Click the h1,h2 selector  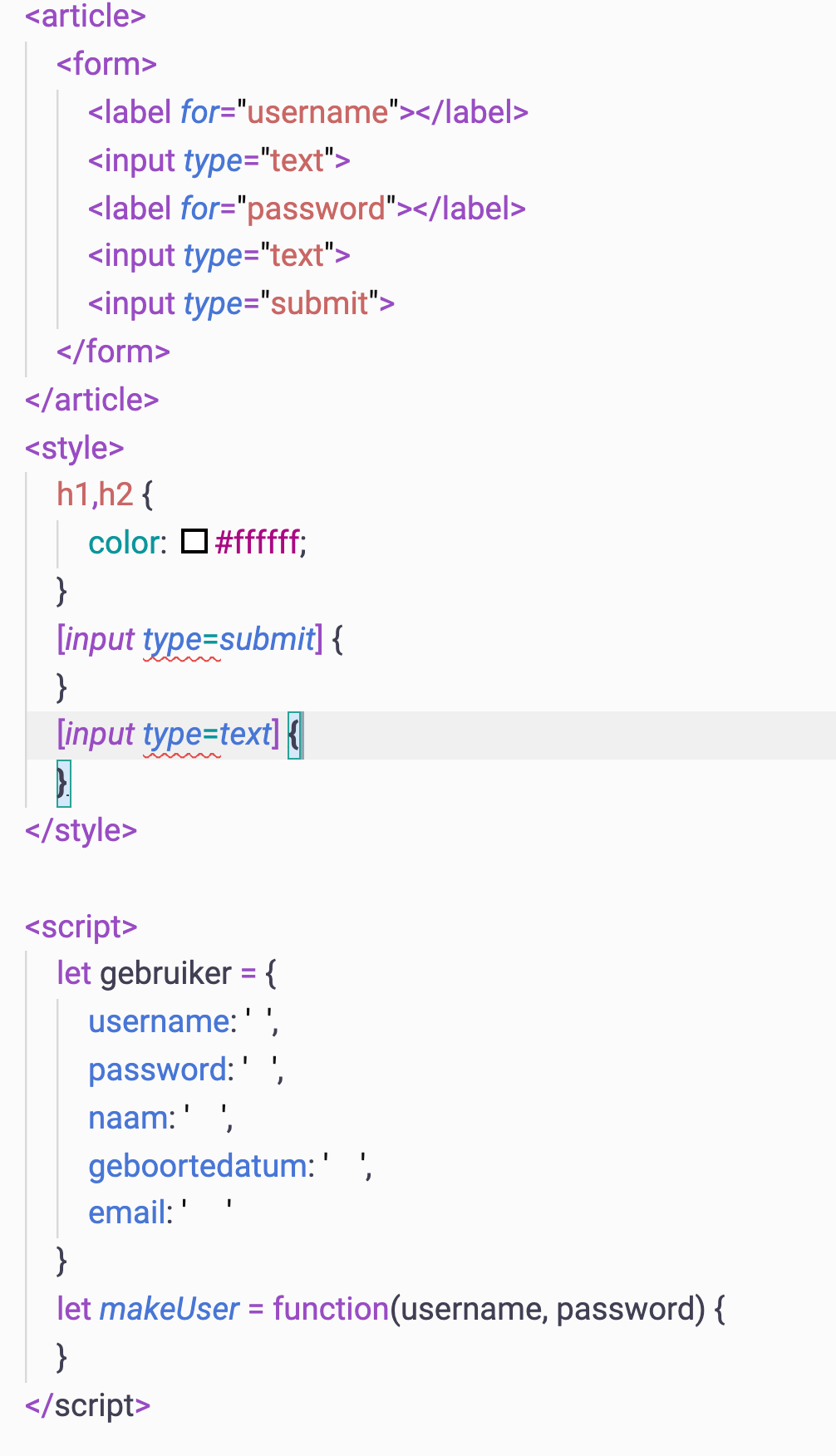tap(95, 494)
